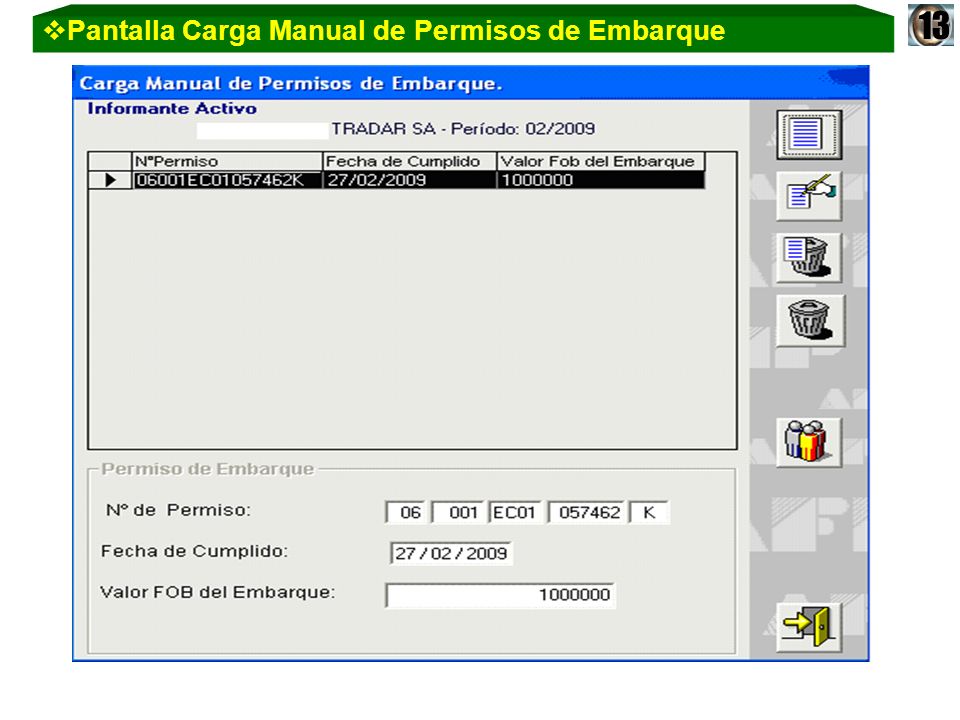
Task: Click the TRADAR SA - Período: 02/2009 text
Action: click(463, 129)
